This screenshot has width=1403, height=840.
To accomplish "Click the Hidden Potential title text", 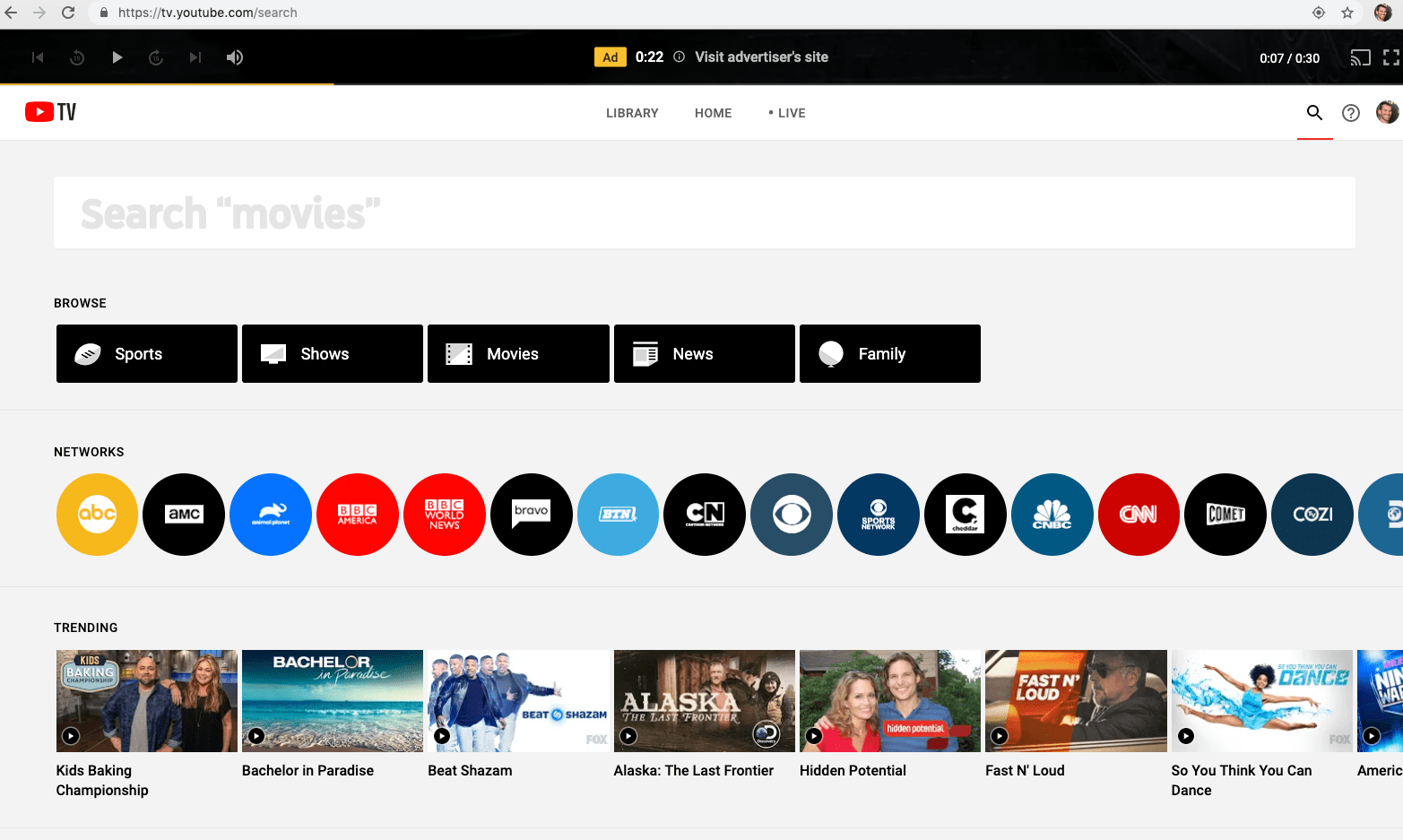I will (x=853, y=770).
